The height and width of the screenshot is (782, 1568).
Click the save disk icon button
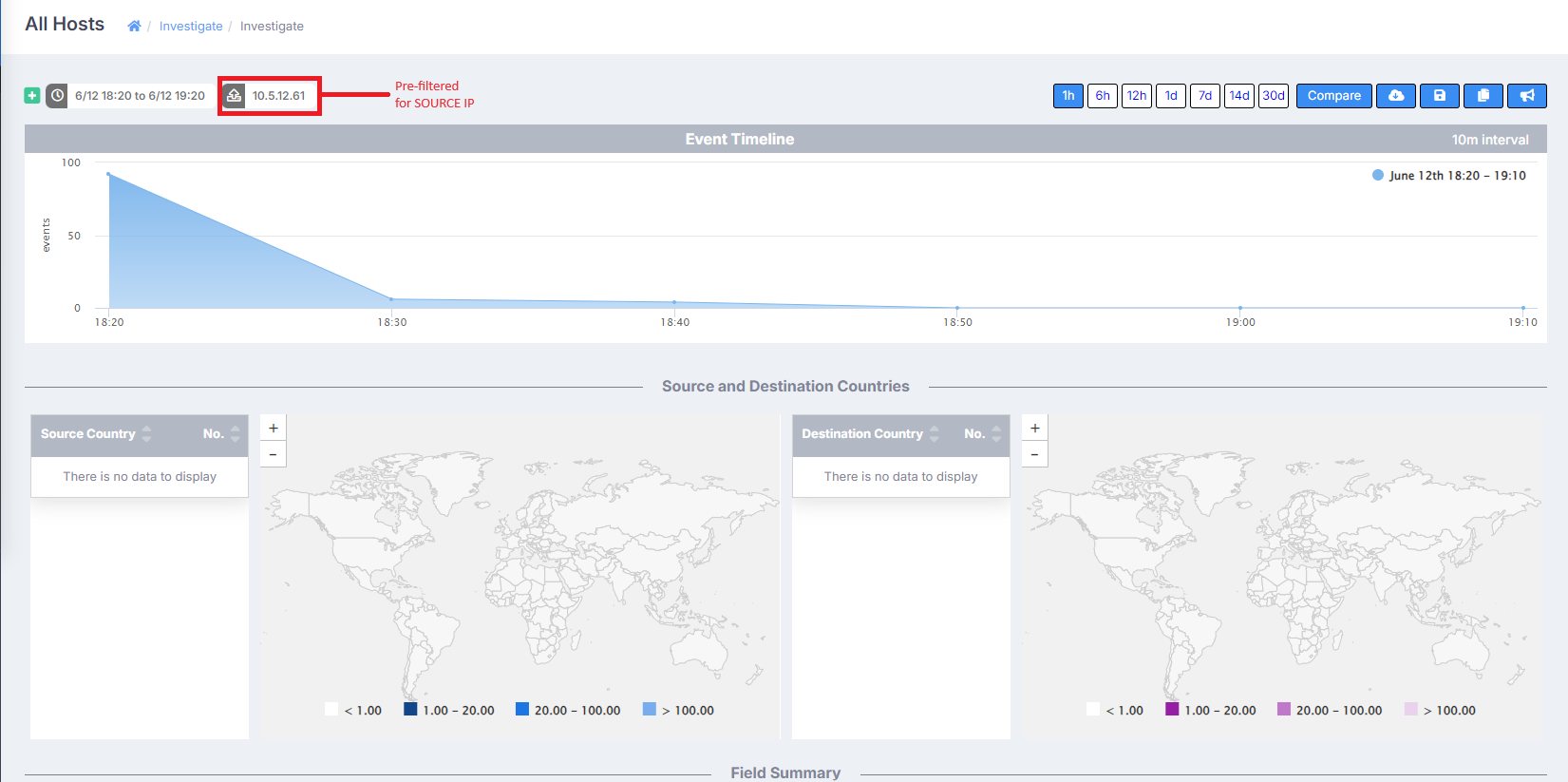pos(1440,95)
